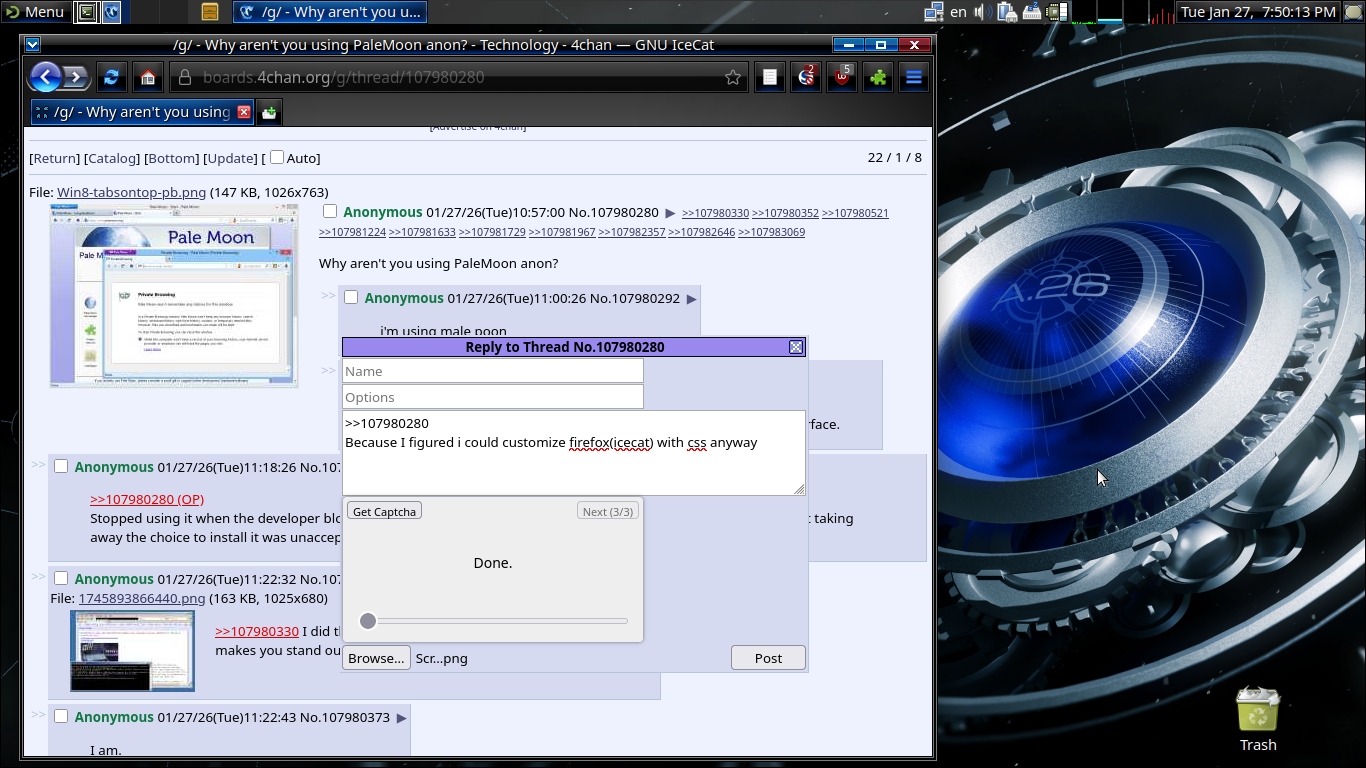1366x768 pixels.
Task: Open the extension showing badge 2
Action: pos(806,77)
